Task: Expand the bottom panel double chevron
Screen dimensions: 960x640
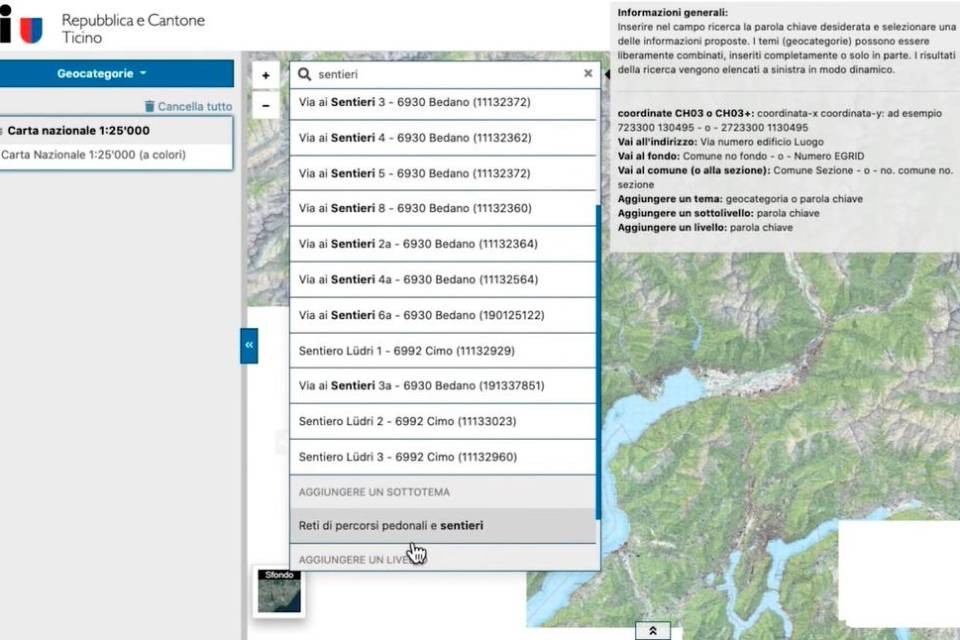Action: (652, 631)
